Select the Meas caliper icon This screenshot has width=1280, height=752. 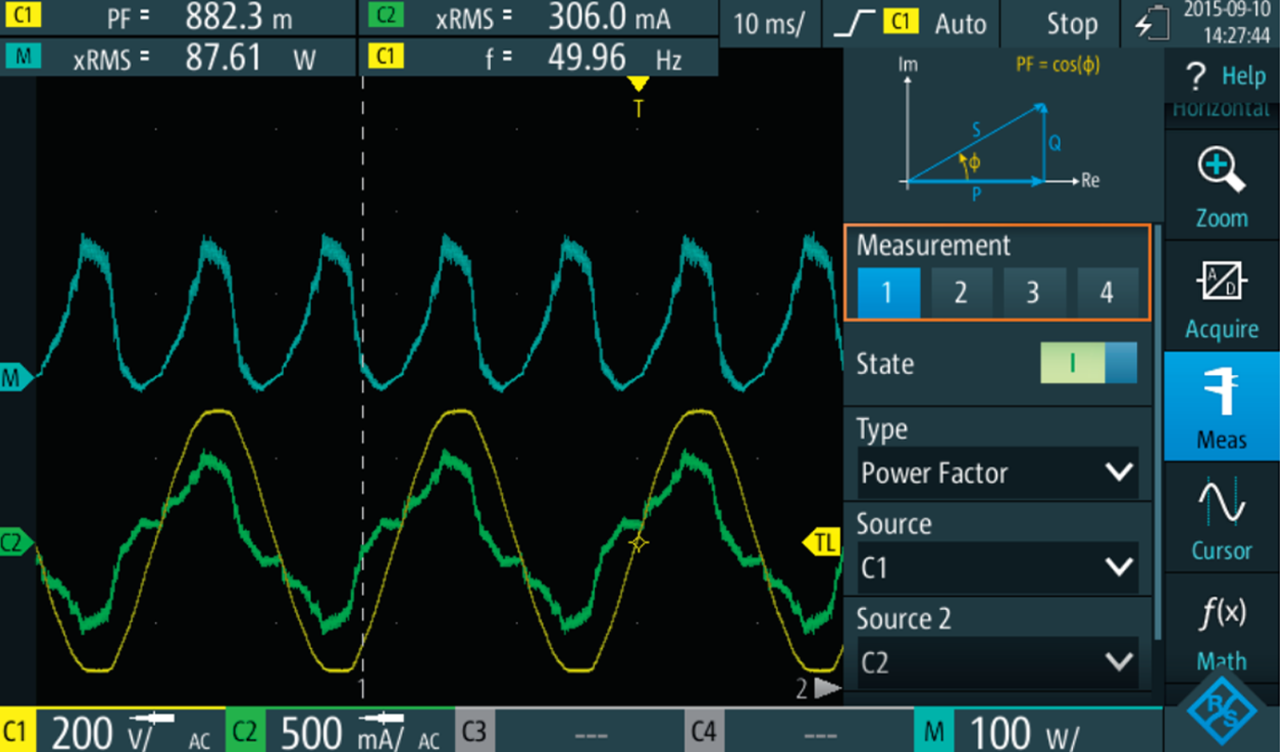tap(1221, 407)
